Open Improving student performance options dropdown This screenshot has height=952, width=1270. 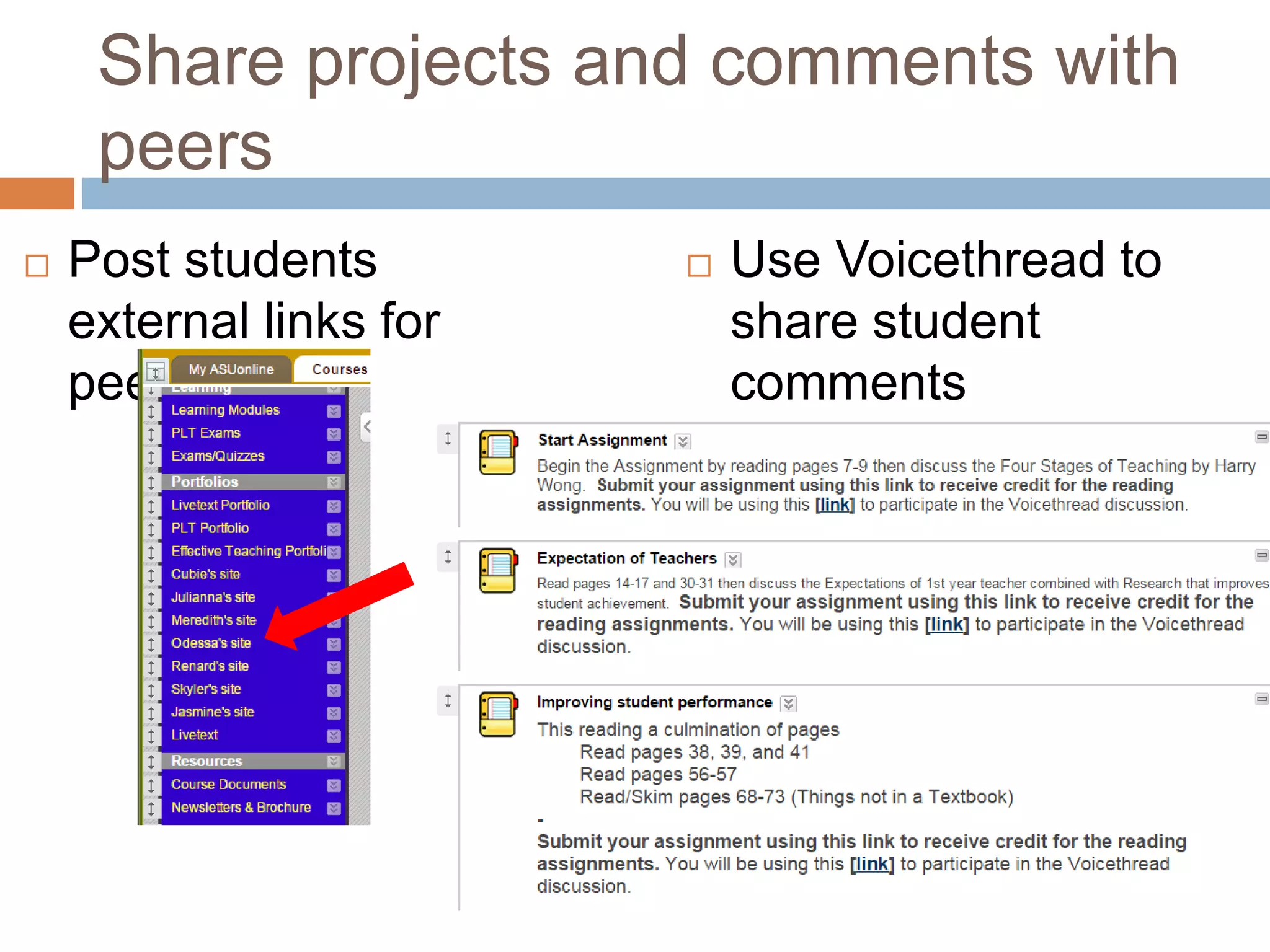(788, 703)
